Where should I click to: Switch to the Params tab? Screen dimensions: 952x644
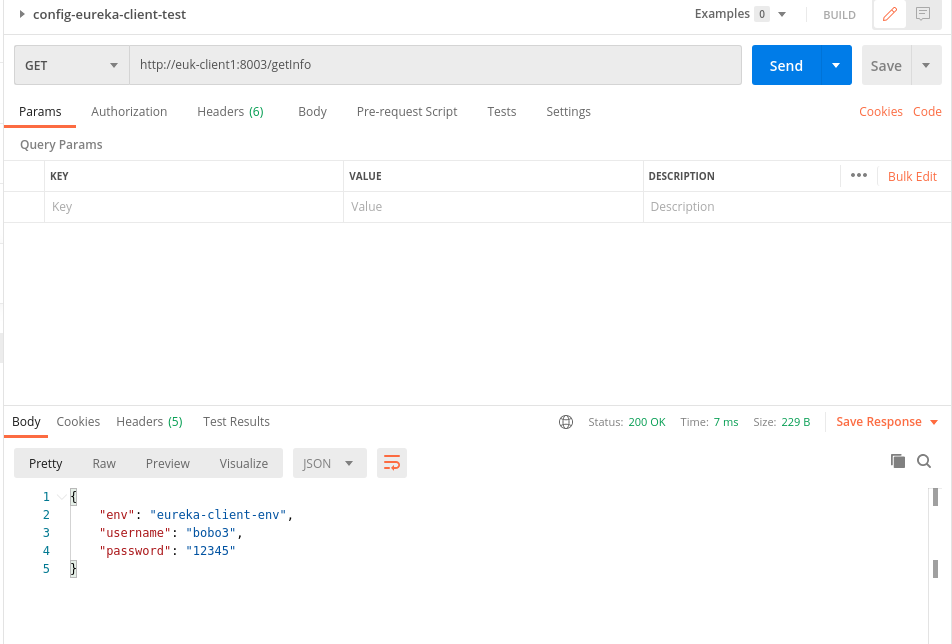[40, 112]
